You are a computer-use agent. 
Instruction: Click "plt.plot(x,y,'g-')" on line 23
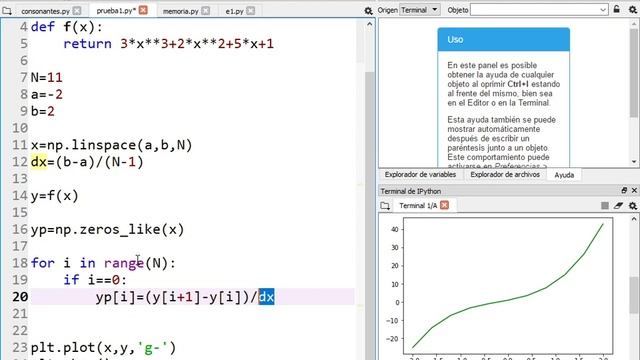tap(103, 348)
